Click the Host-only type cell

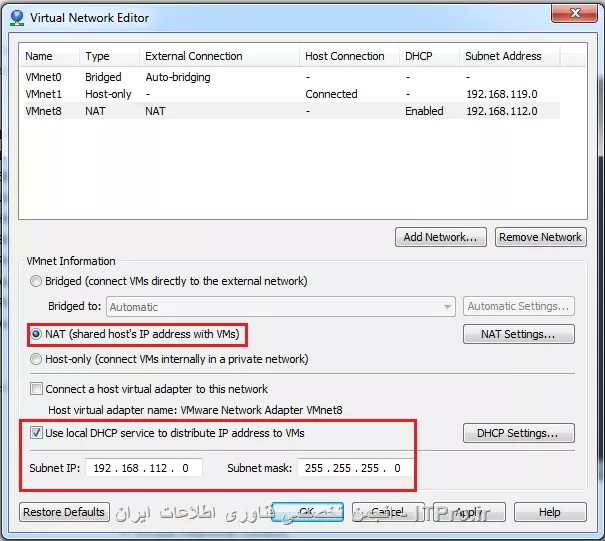tap(108, 94)
